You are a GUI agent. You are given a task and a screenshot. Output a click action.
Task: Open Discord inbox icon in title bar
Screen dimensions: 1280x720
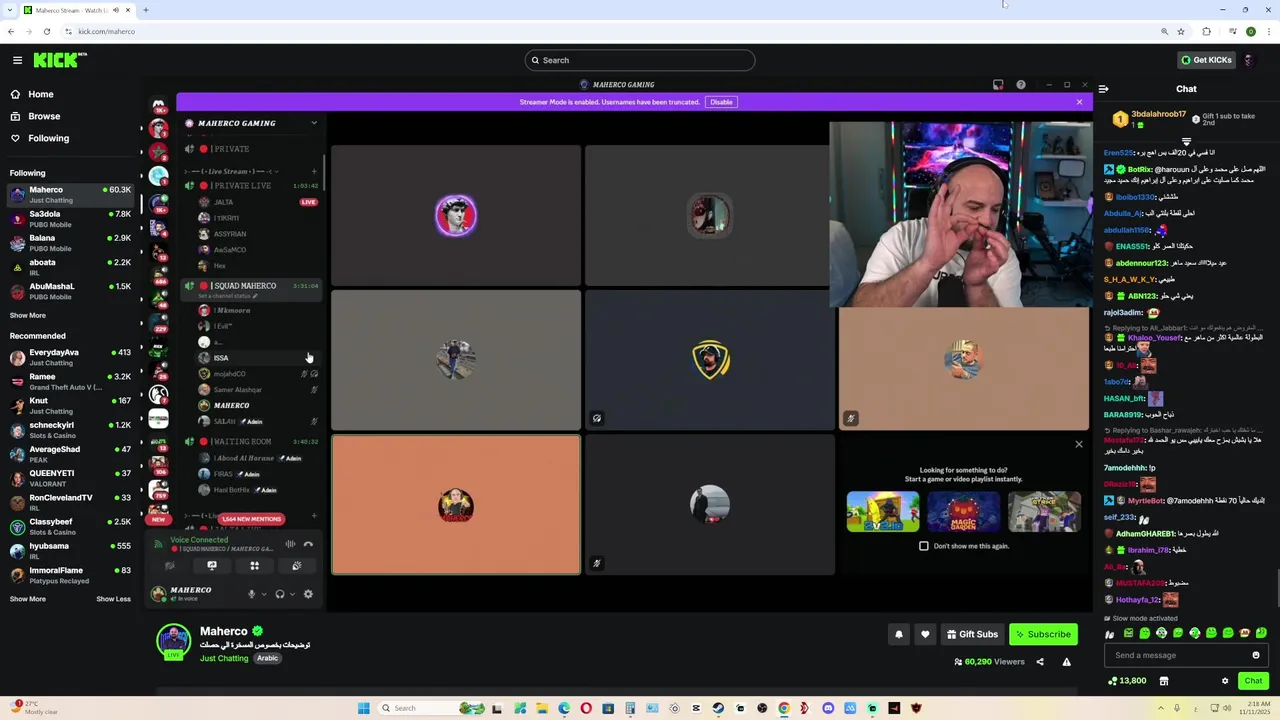[x=998, y=85]
